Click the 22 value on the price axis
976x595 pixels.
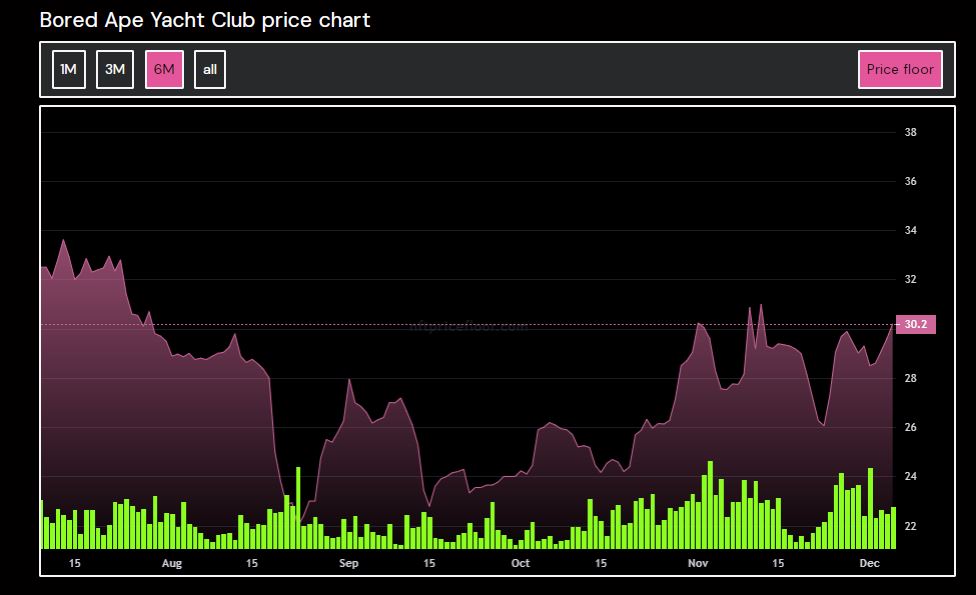[x=911, y=526]
